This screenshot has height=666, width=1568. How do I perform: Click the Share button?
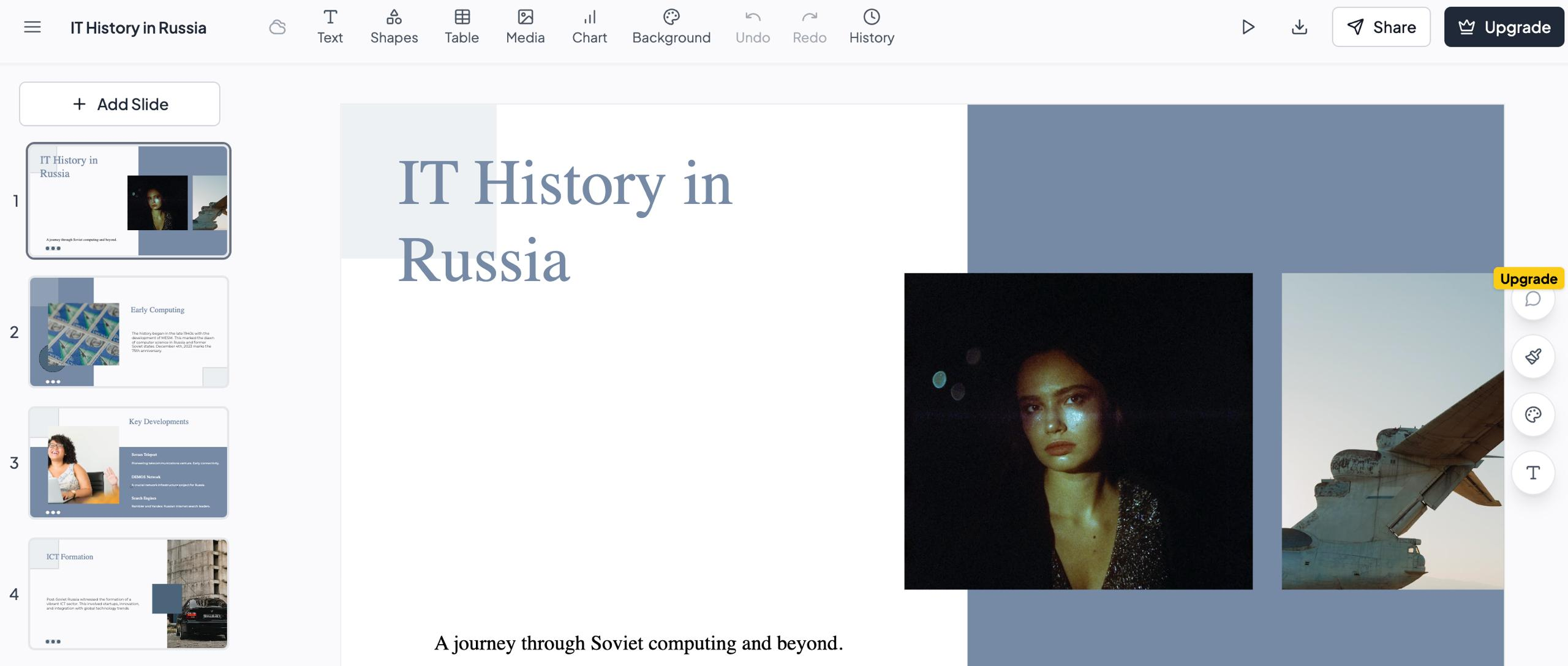(x=1381, y=27)
